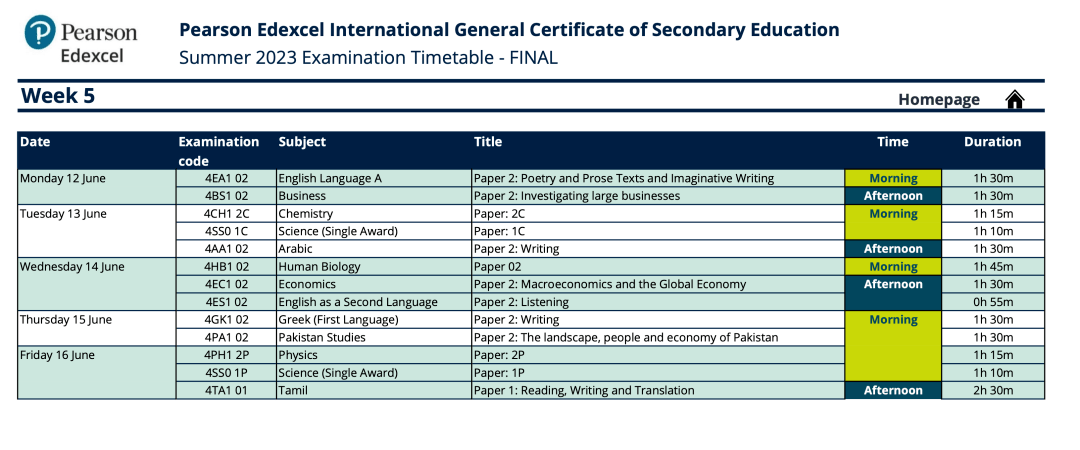1080x450 pixels.
Task: Click the Homepage house icon
Action: click(1015, 100)
